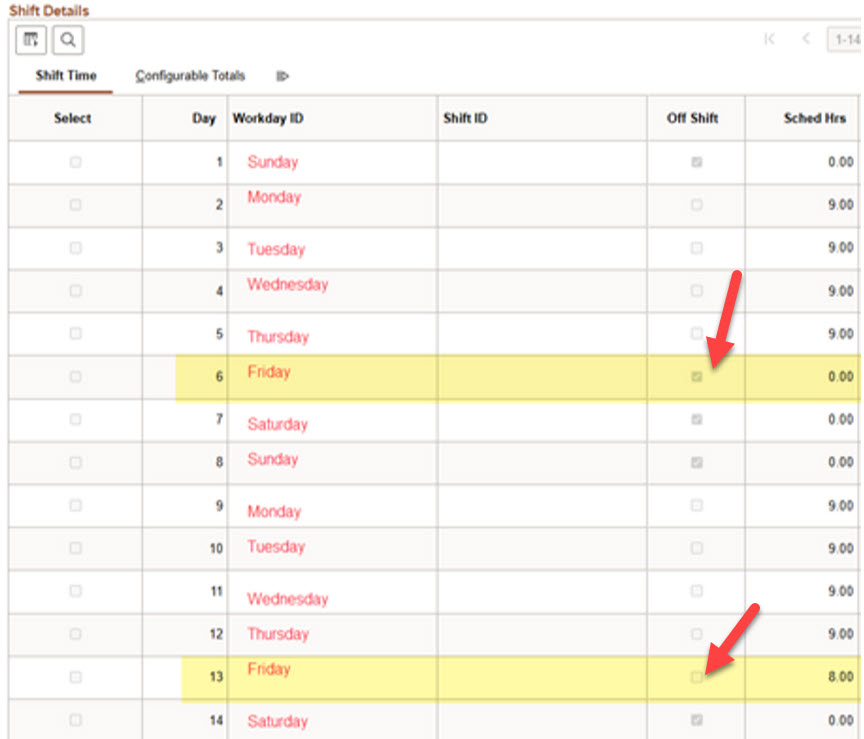Toggle Off Shift checkbox for day 6 Friday

point(696,377)
